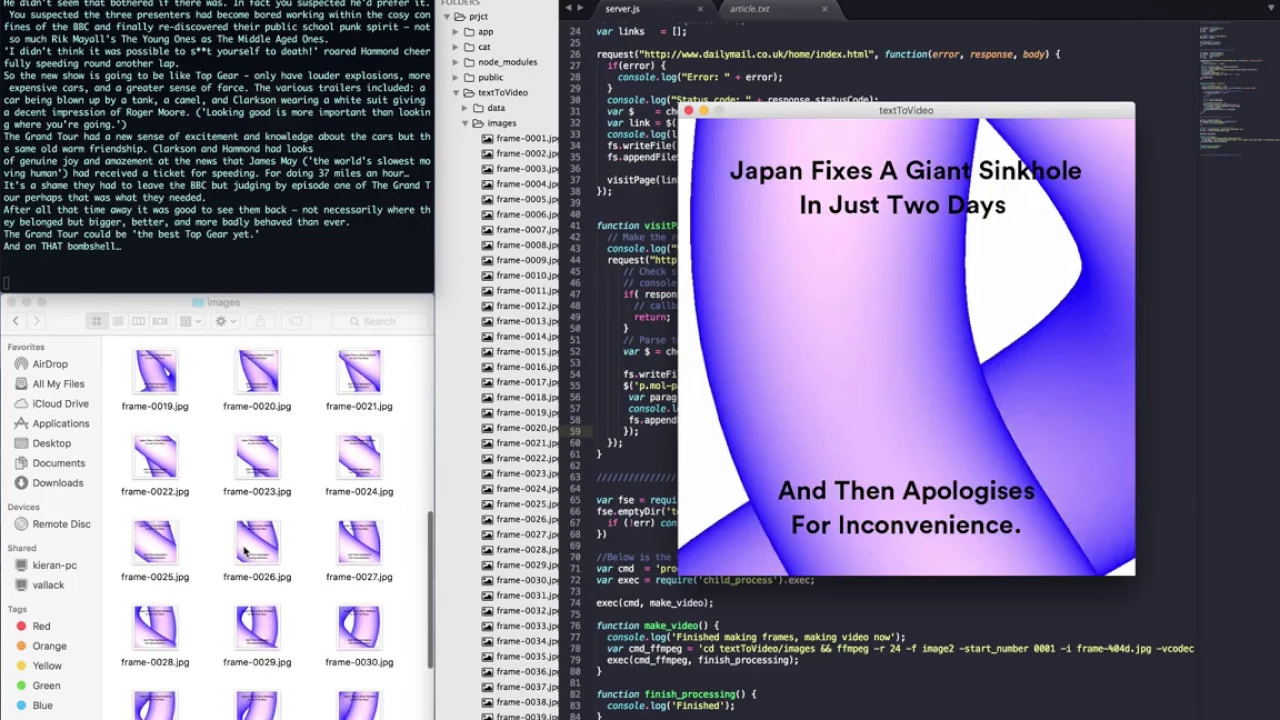Switch Finder to column view
Image resolution: width=1280 pixels, height=720 pixels.
tap(138, 321)
